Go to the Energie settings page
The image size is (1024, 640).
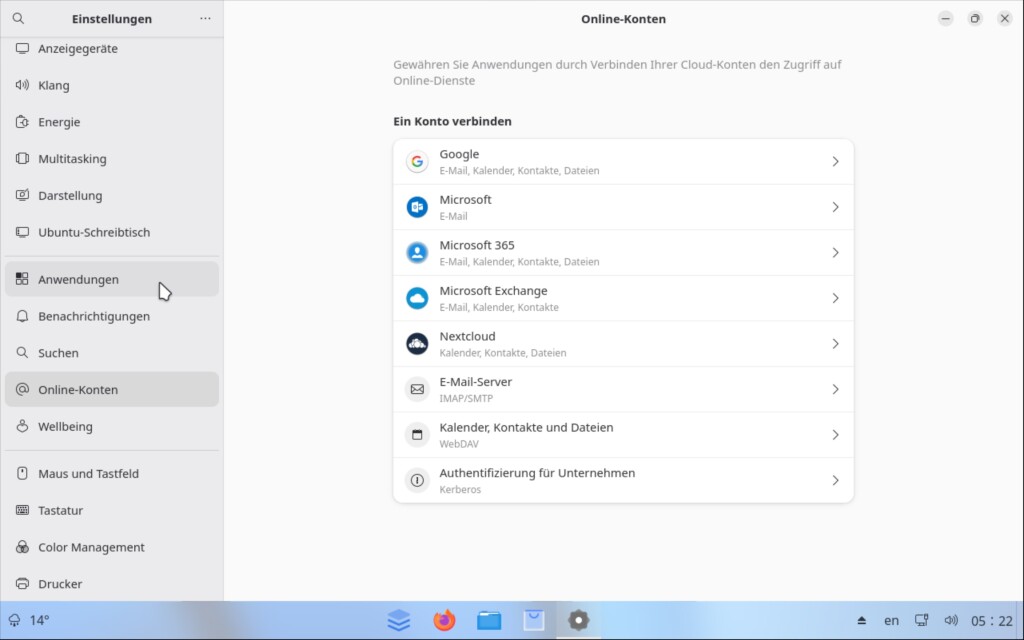click(112, 121)
